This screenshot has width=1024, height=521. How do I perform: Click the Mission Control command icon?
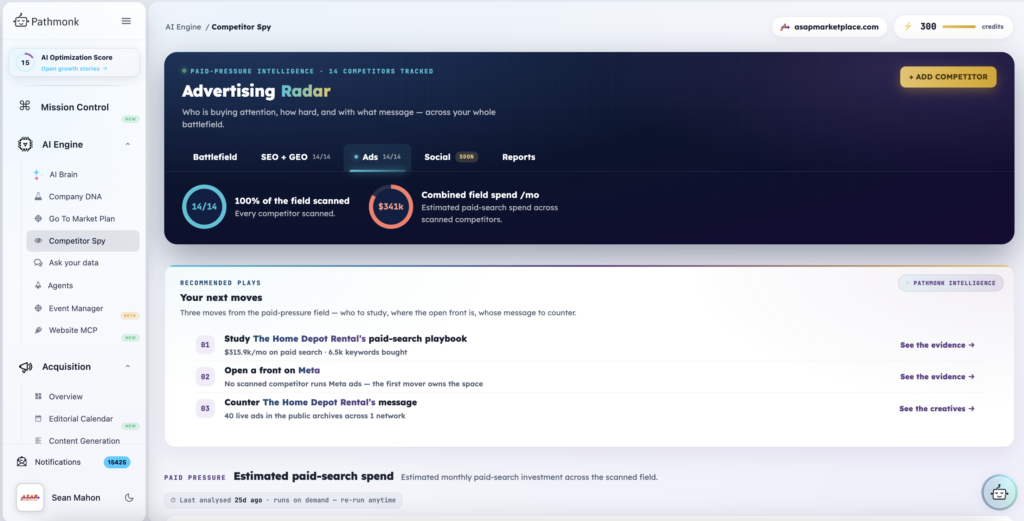tap(25, 106)
